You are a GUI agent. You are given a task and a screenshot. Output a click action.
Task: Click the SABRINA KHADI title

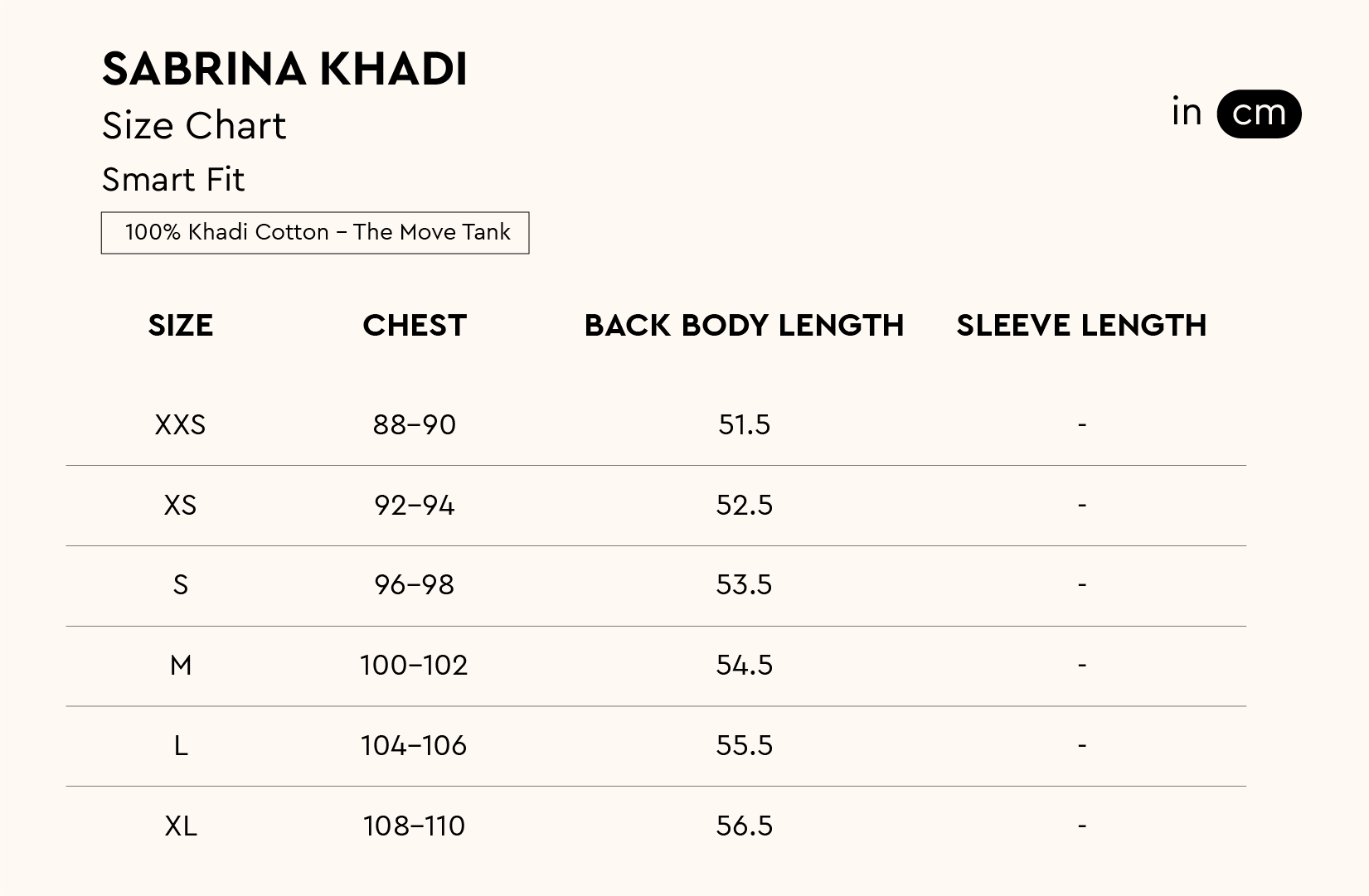284,69
